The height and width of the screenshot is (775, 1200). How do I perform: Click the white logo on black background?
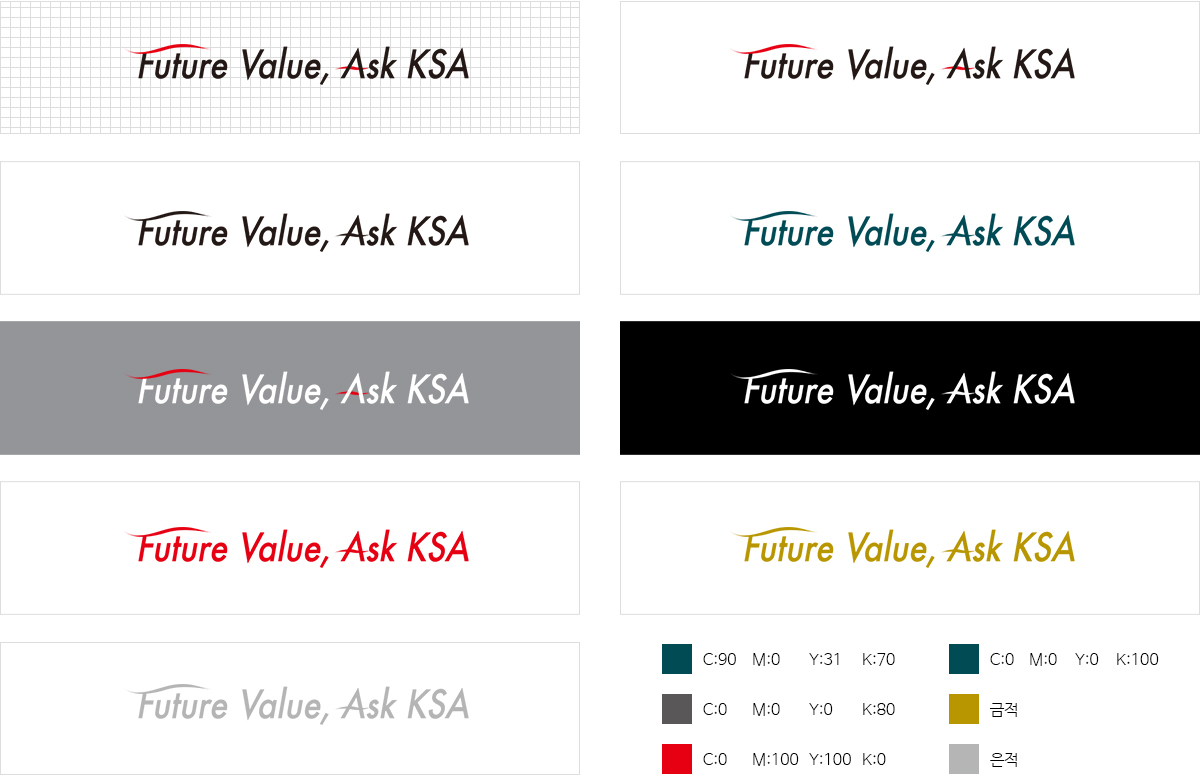(910, 388)
